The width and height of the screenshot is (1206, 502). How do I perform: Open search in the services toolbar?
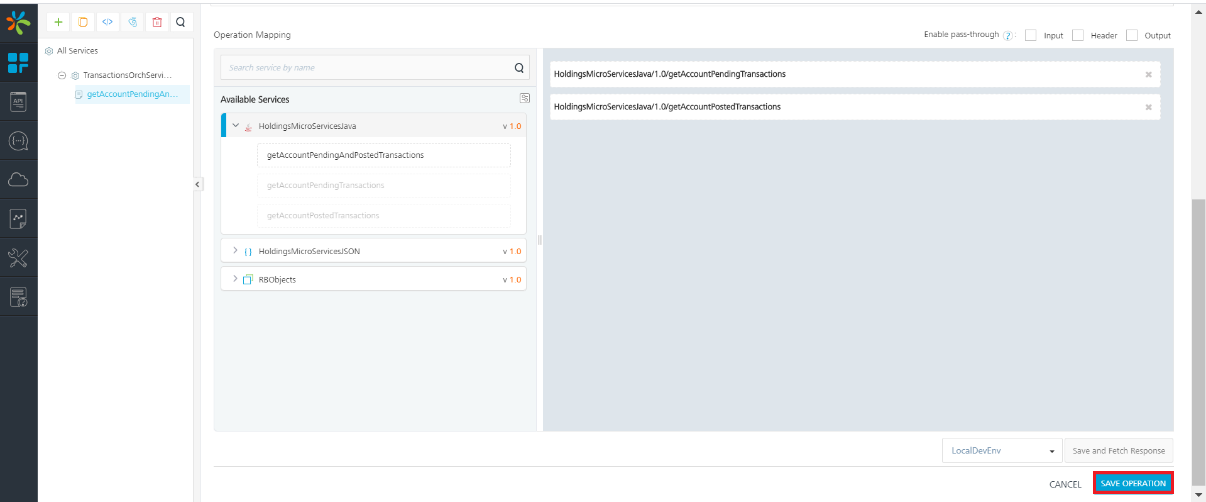pos(180,21)
